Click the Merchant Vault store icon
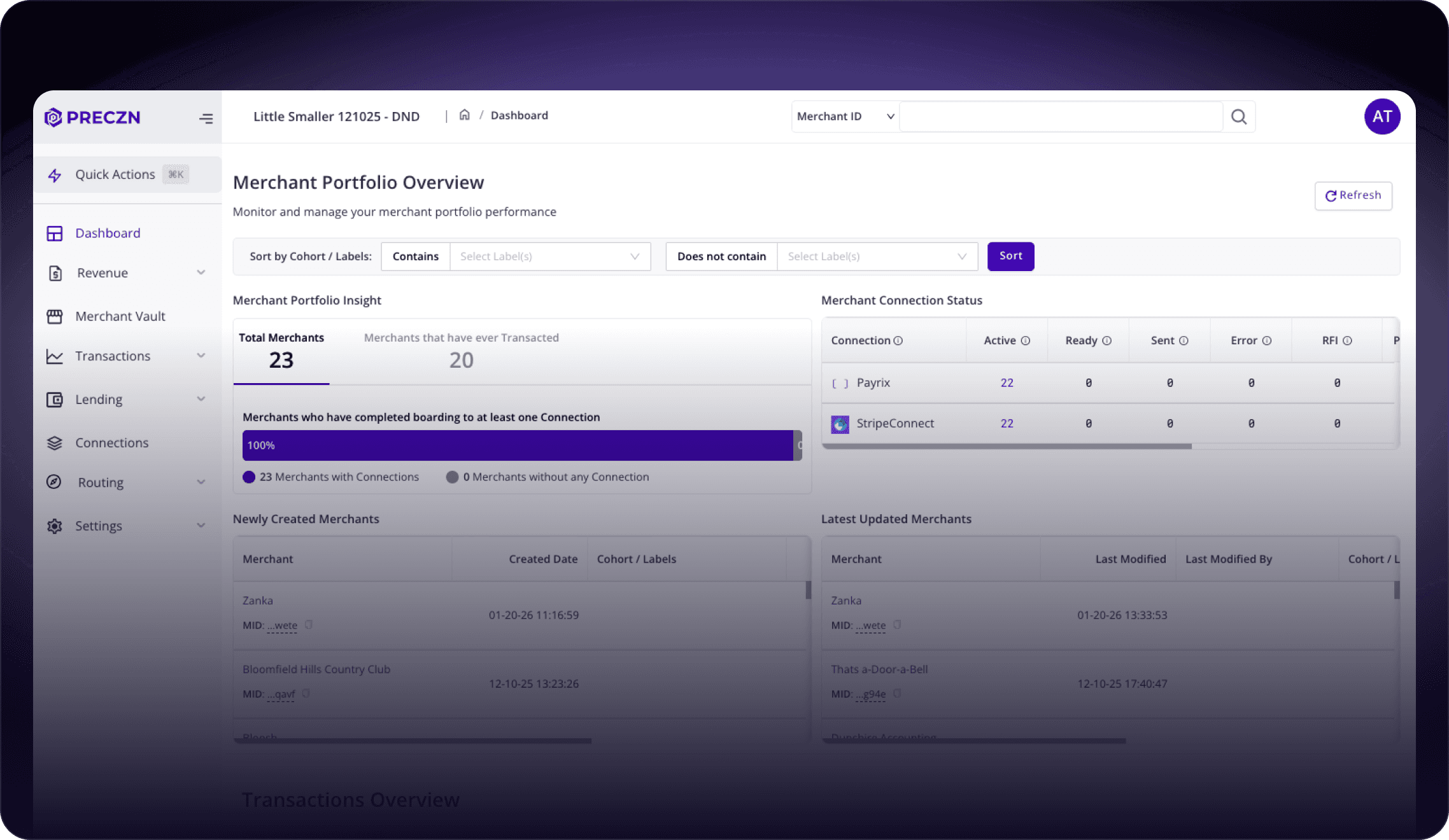This screenshot has height=840, width=1449. pyautogui.click(x=55, y=316)
